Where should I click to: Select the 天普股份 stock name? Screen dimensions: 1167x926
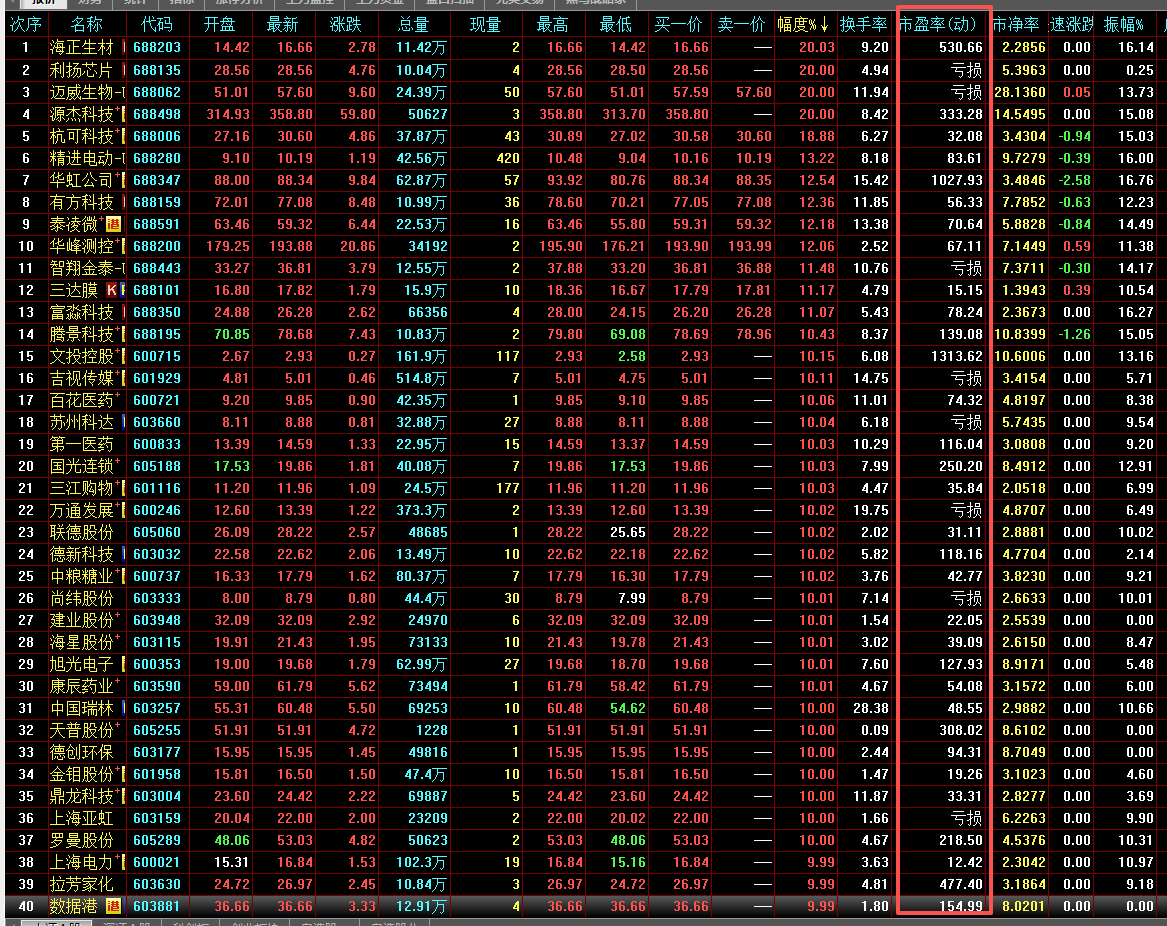click(82, 730)
